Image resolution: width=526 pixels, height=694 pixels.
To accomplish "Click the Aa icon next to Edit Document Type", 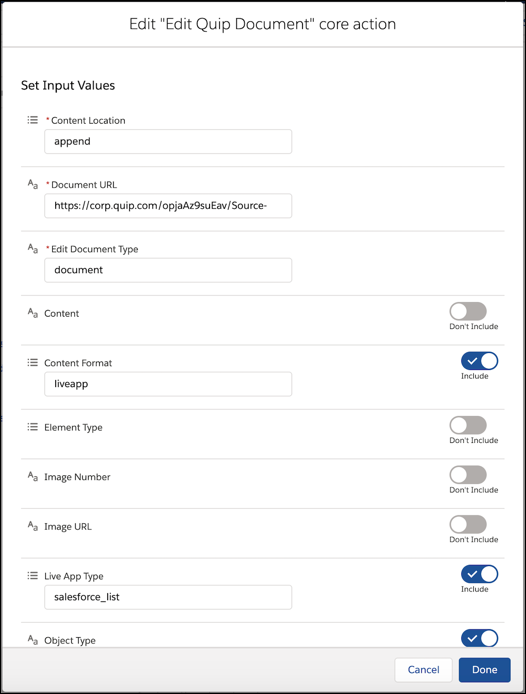I will pos(33,248).
